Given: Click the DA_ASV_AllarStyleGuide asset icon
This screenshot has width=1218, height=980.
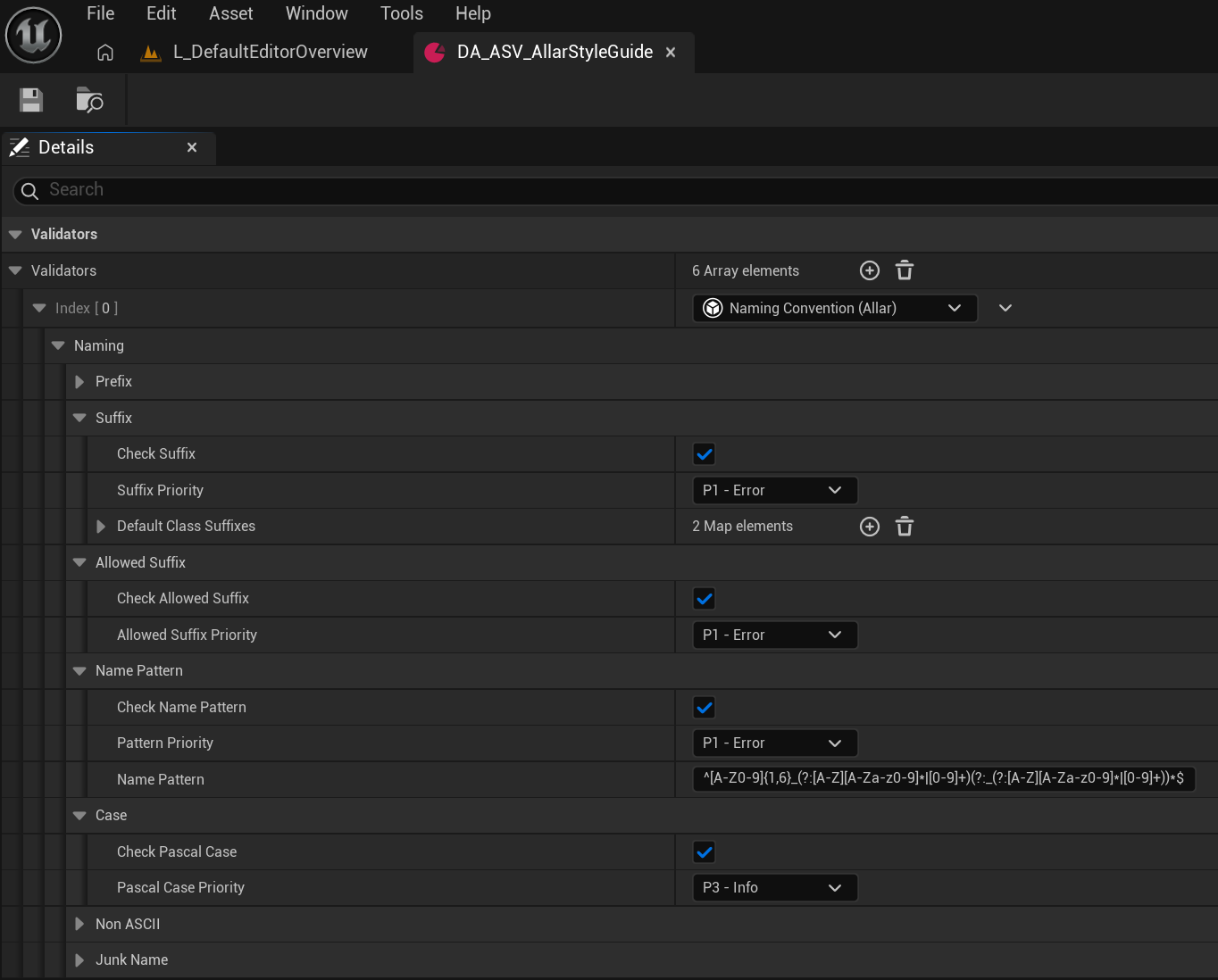Looking at the screenshot, I should pyautogui.click(x=435, y=53).
